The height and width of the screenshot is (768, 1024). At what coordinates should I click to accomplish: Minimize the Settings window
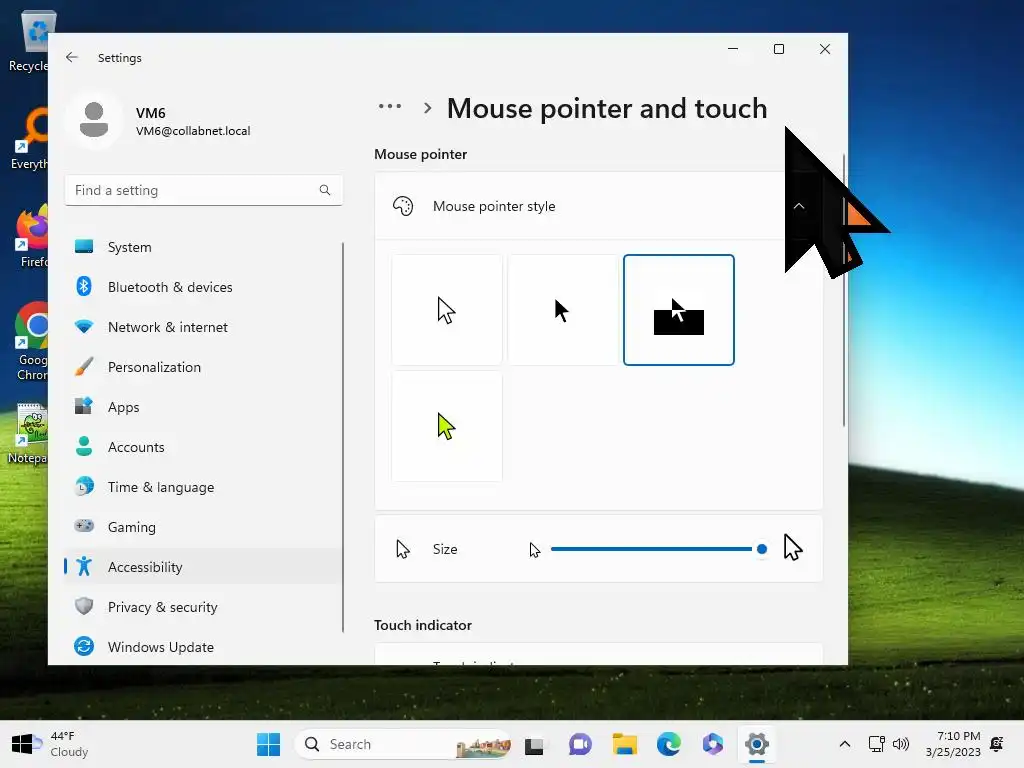coord(733,49)
